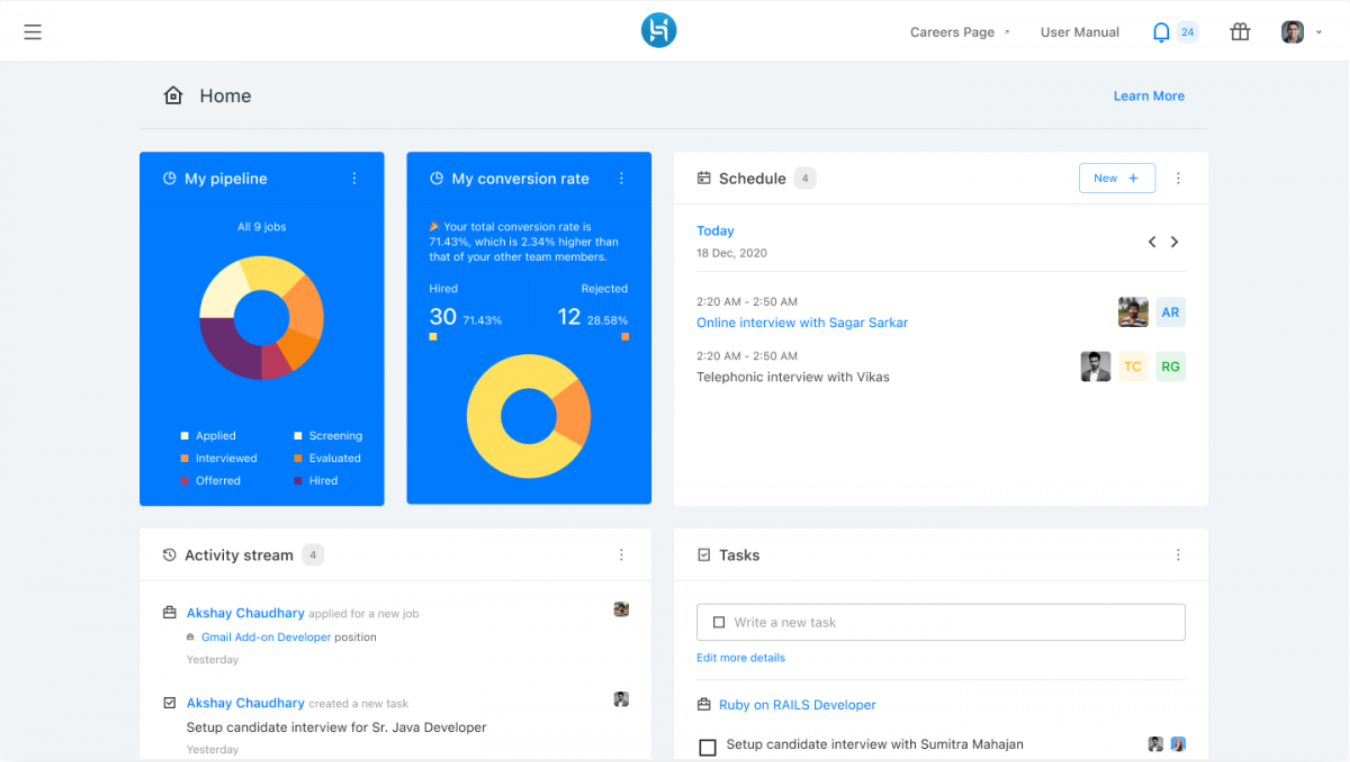
Task: Open Tasks three-dot options menu
Action: pyautogui.click(x=1178, y=555)
